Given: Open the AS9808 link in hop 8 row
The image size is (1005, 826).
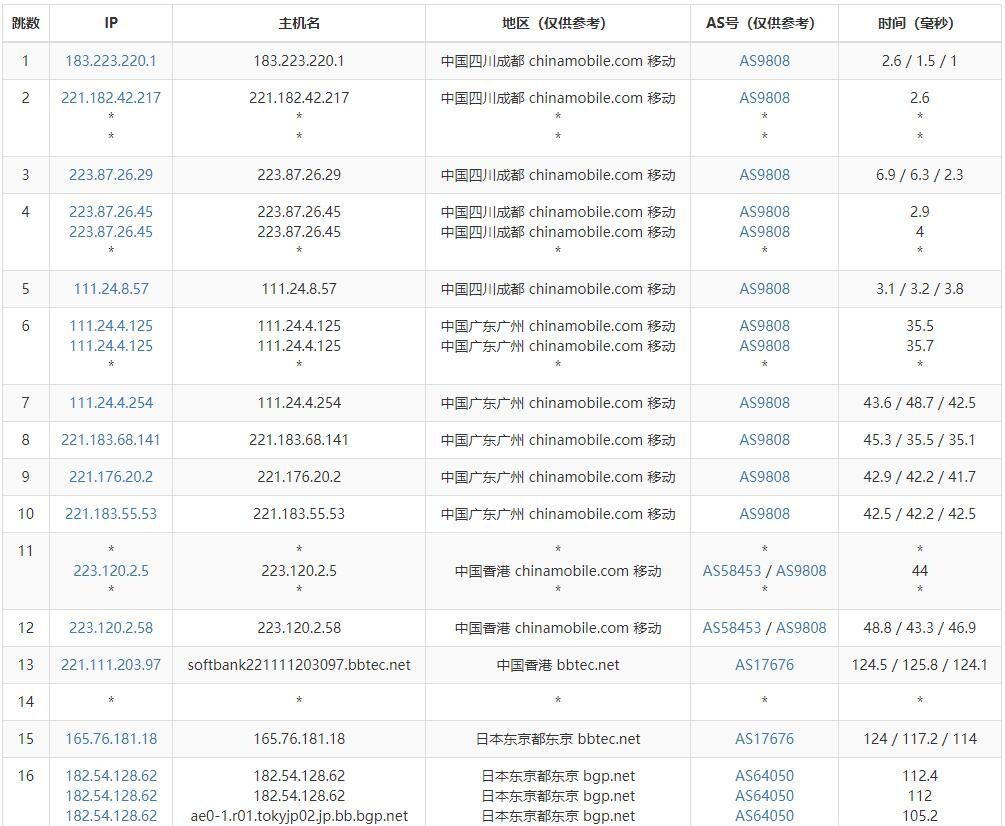Looking at the screenshot, I should coord(764,440).
